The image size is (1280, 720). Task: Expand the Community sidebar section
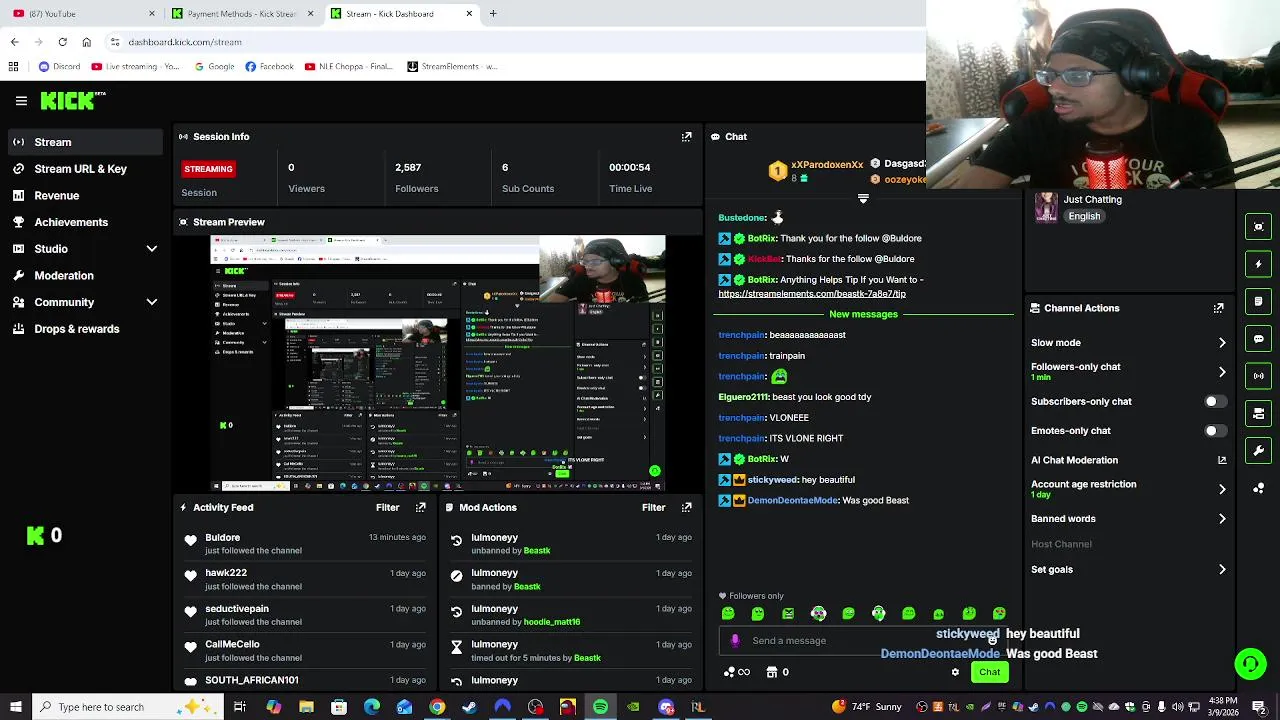(152, 302)
